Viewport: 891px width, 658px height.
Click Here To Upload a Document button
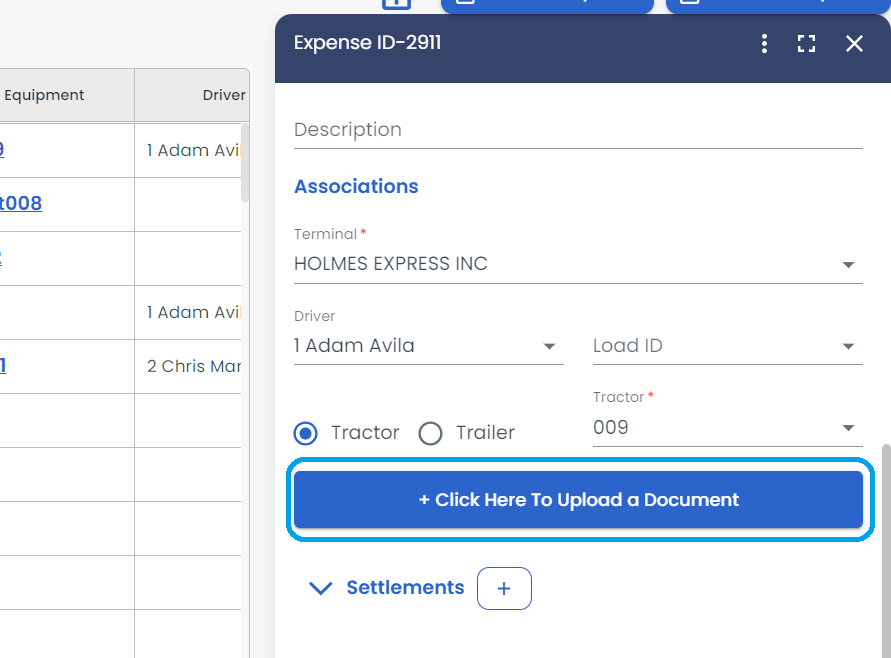[578, 499]
